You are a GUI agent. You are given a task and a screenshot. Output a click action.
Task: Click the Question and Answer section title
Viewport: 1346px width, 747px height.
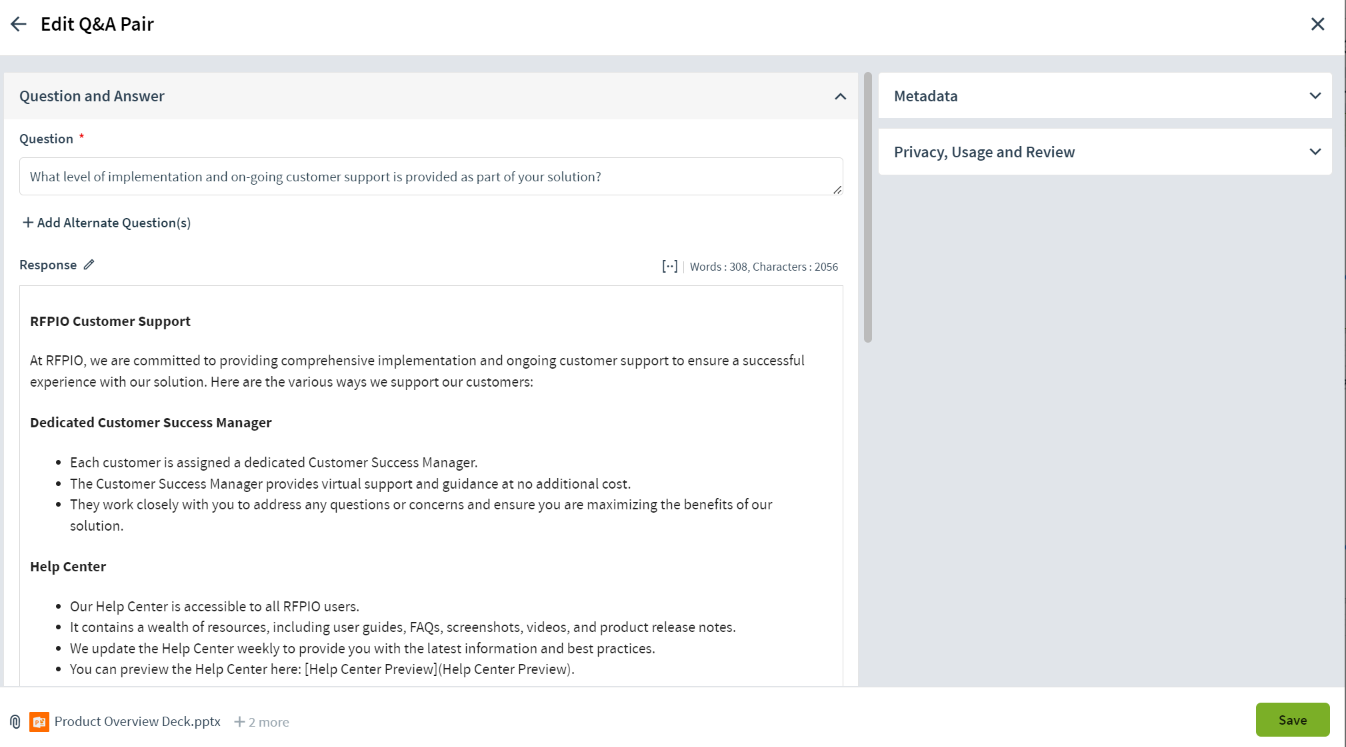coord(92,96)
